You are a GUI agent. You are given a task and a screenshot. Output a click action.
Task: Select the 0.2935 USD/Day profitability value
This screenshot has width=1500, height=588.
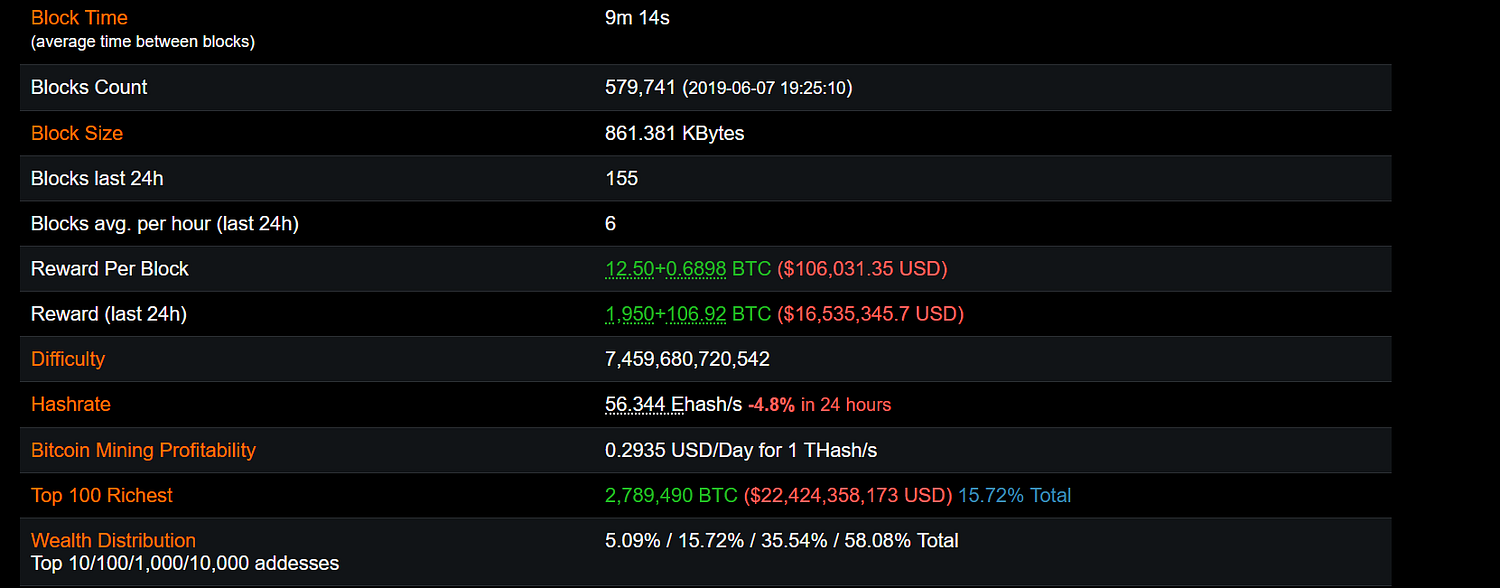(741, 450)
